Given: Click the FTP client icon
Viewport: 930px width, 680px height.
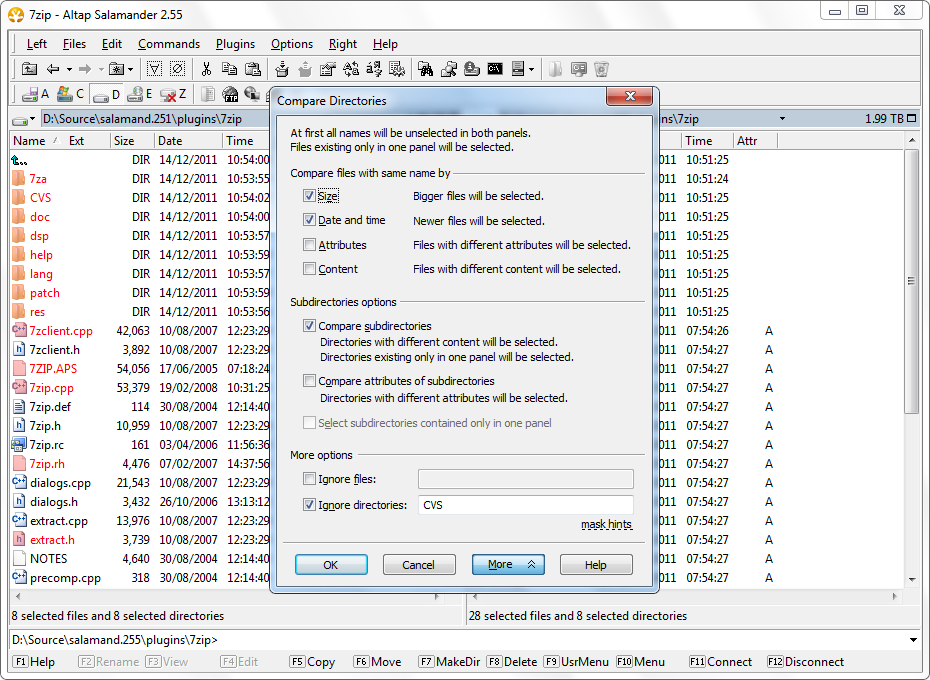Looking at the screenshot, I should coord(230,94).
